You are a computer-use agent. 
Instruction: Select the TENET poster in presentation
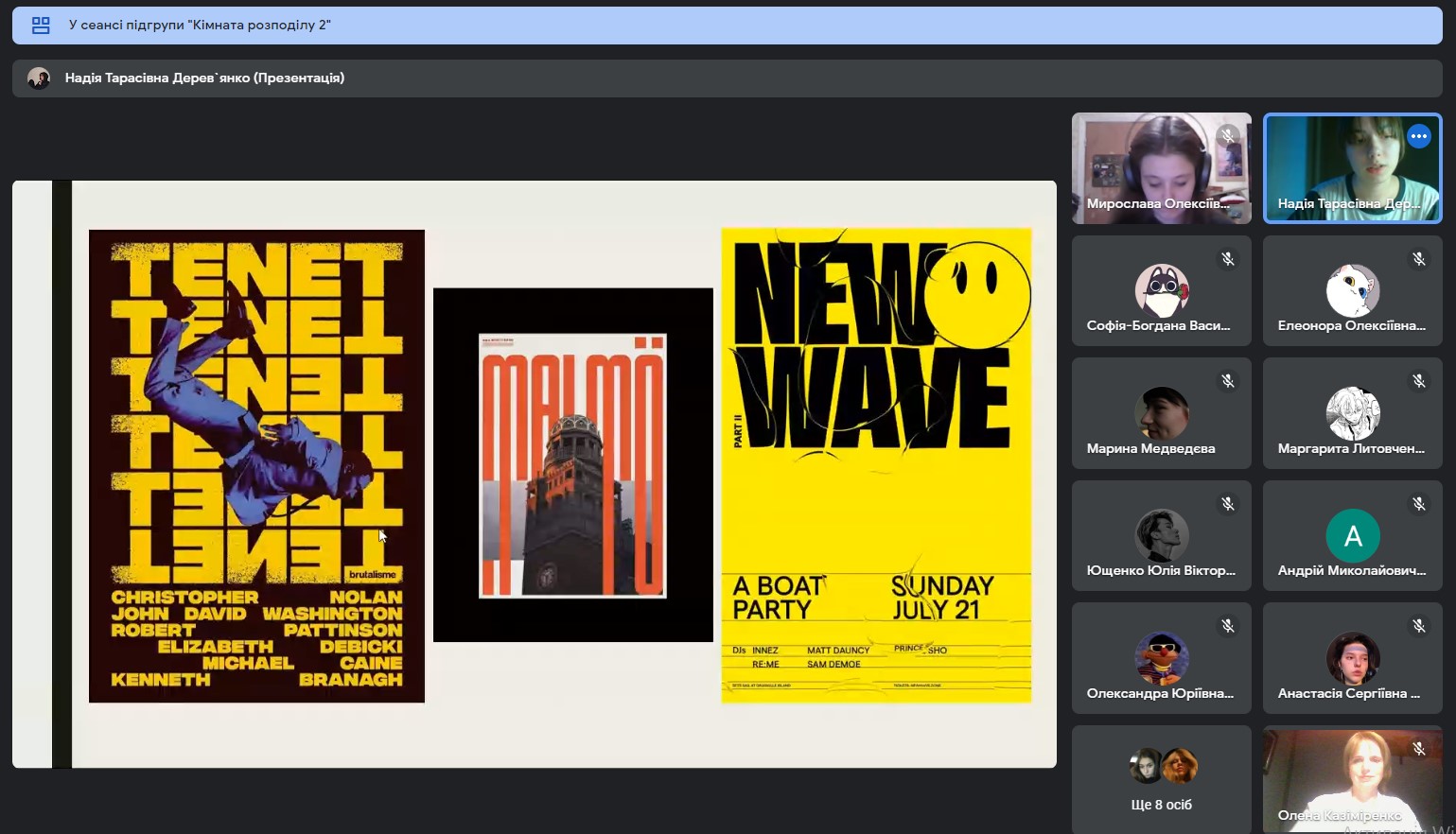coord(256,466)
